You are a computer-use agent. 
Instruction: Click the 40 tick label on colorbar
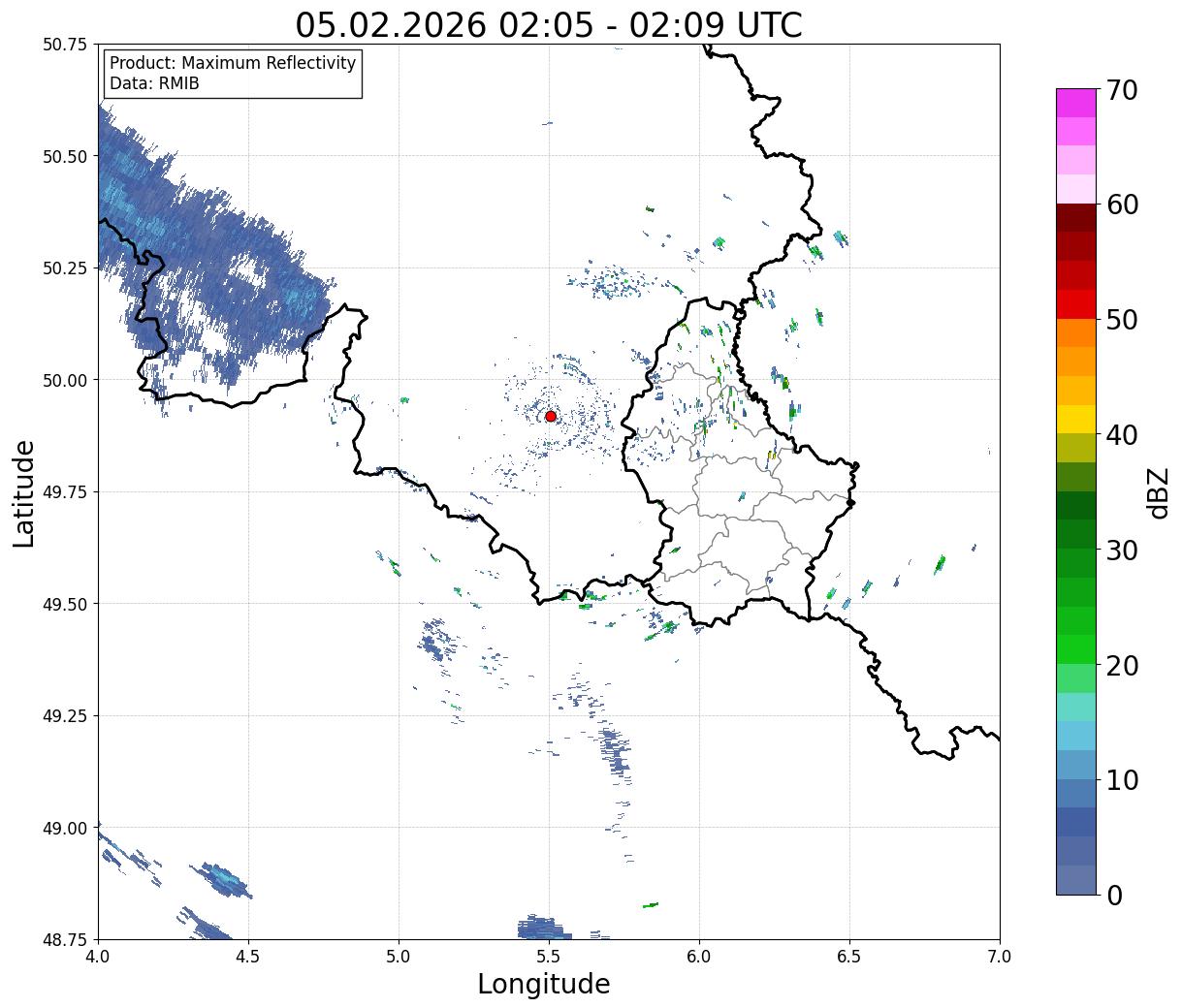1122,435
